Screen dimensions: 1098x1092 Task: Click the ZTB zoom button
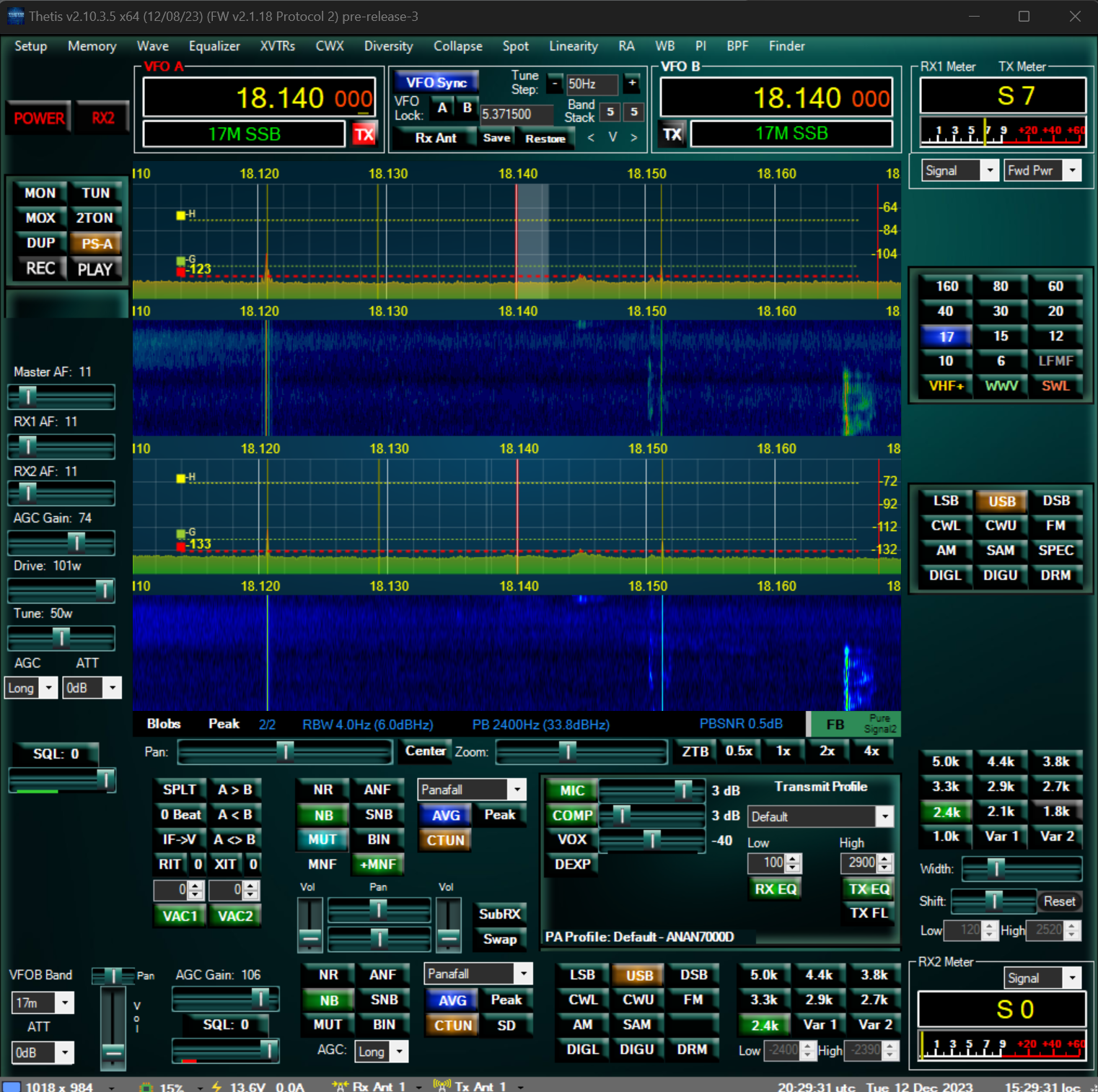point(695,751)
